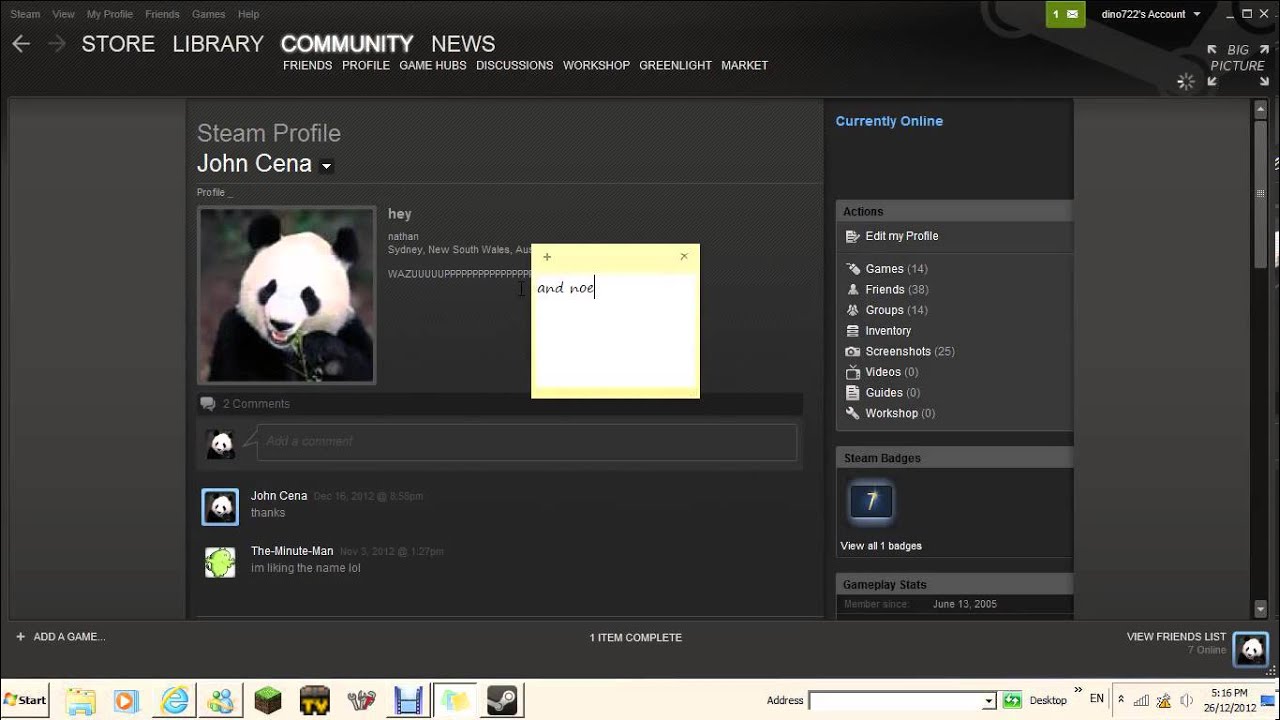Click in the Add a comment field

(527, 442)
